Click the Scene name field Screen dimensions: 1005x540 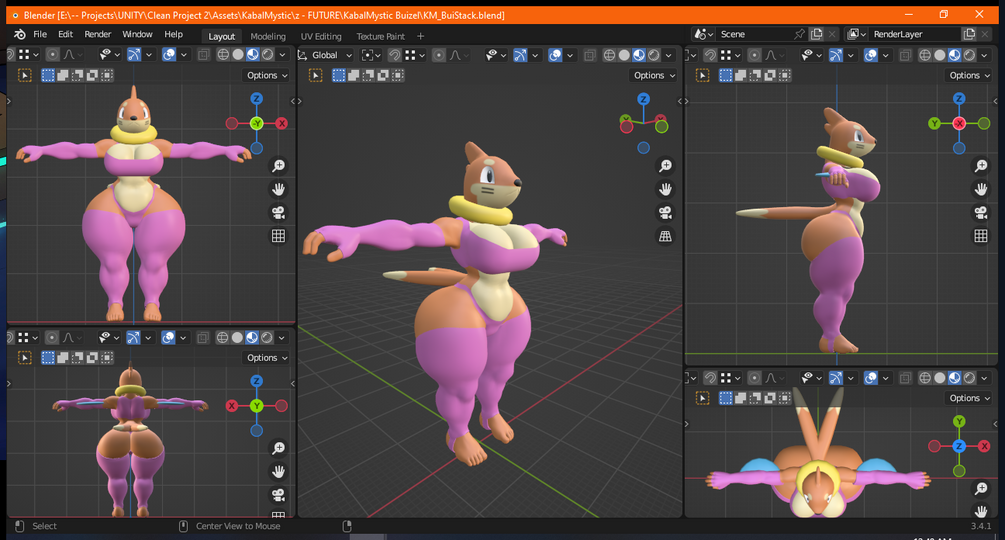click(754, 35)
